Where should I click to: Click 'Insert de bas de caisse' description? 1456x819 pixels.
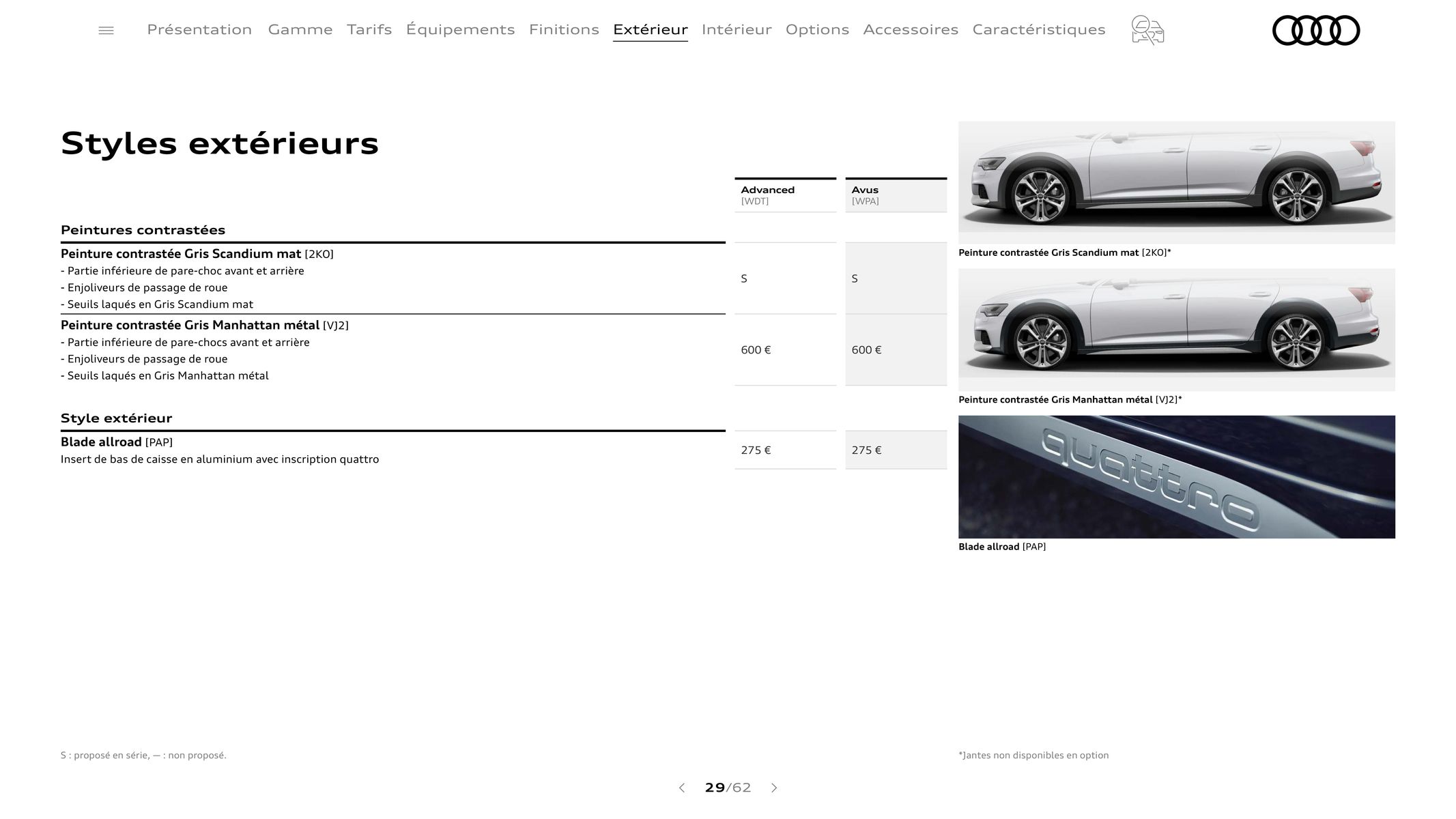(x=220, y=459)
